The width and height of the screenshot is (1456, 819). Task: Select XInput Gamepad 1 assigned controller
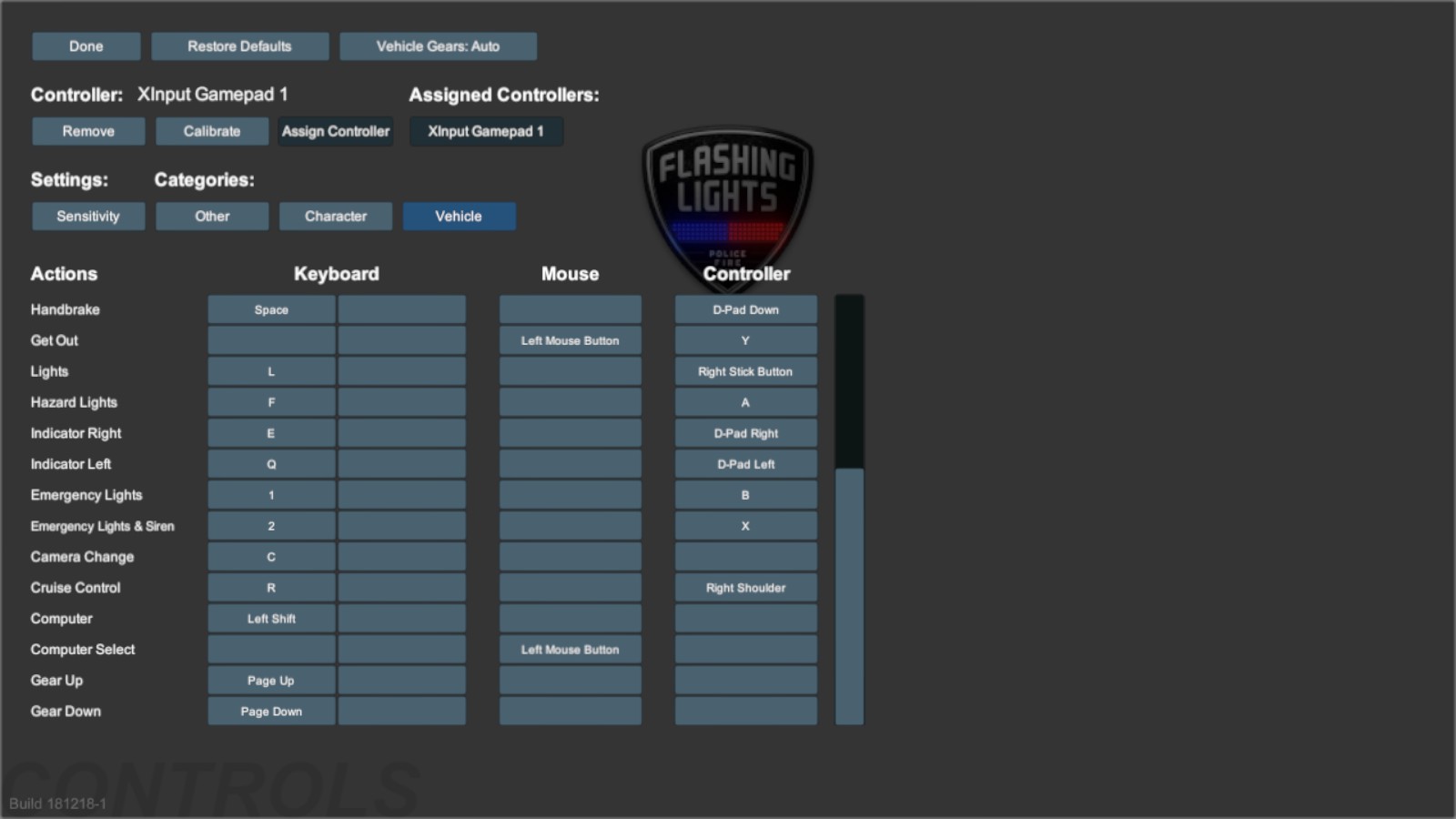click(x=486, y=131)
